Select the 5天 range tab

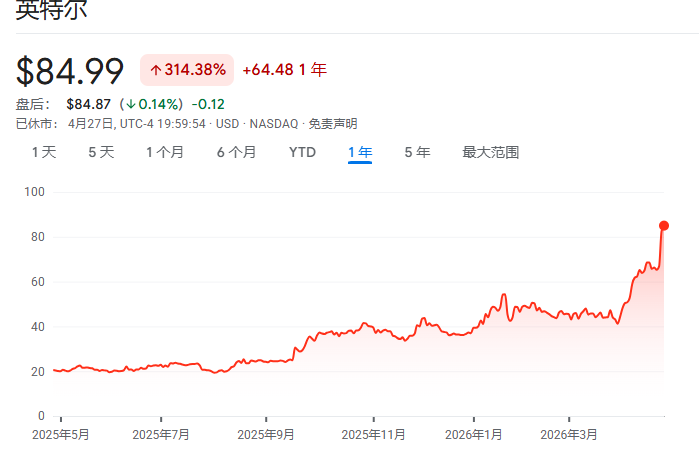coord(101,153)
